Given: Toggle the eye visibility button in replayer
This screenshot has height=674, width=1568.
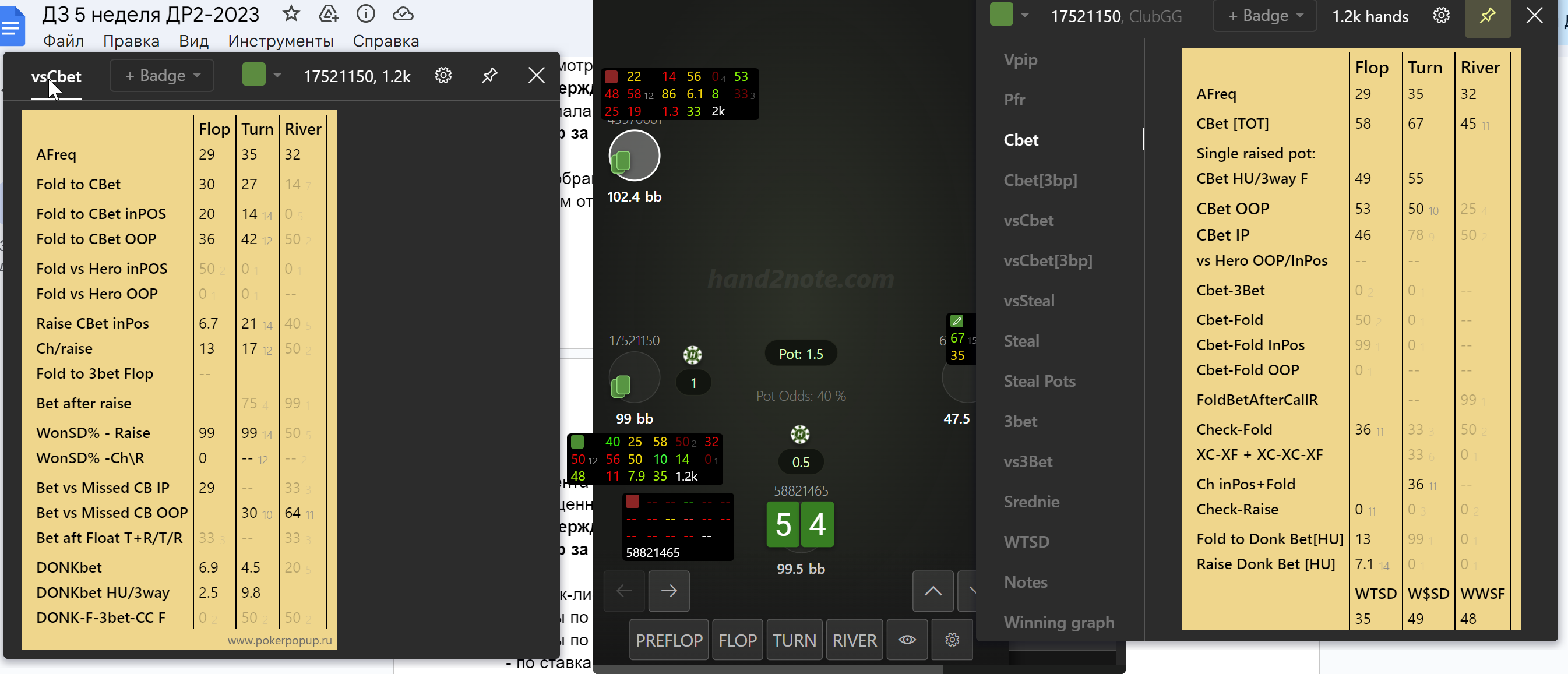Looking at the screenshot, I should [907, 640].
